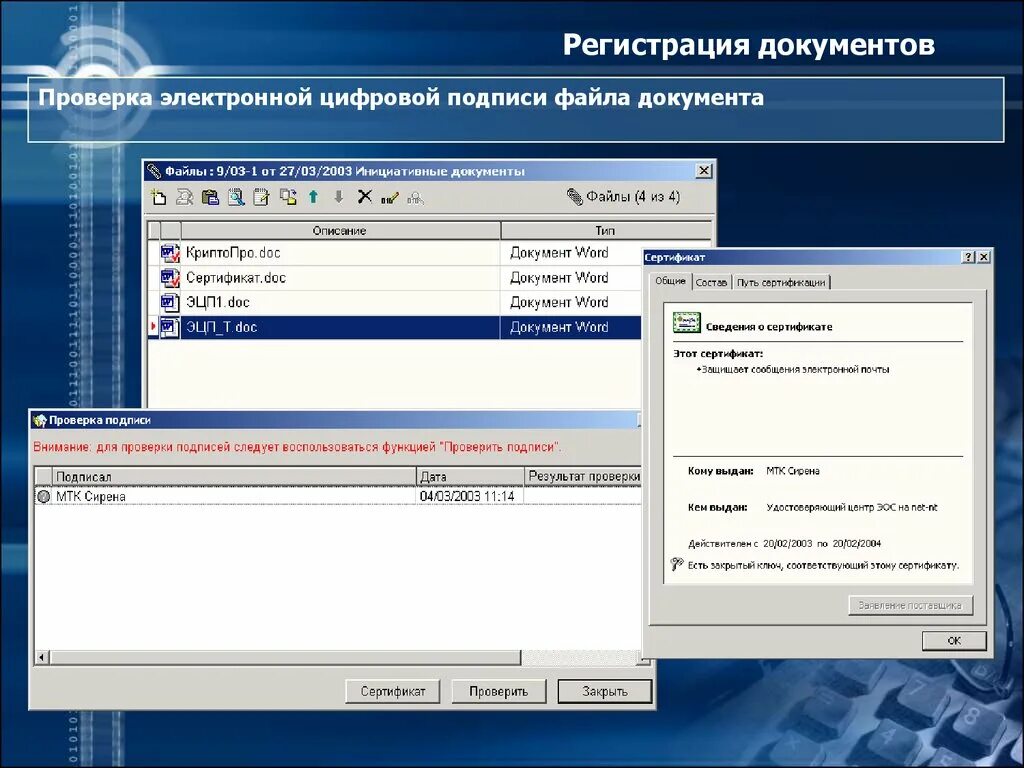Click the red row marker beside ЭЦП_T.doc
The image size is (1024, 768).
coord(153,327)
